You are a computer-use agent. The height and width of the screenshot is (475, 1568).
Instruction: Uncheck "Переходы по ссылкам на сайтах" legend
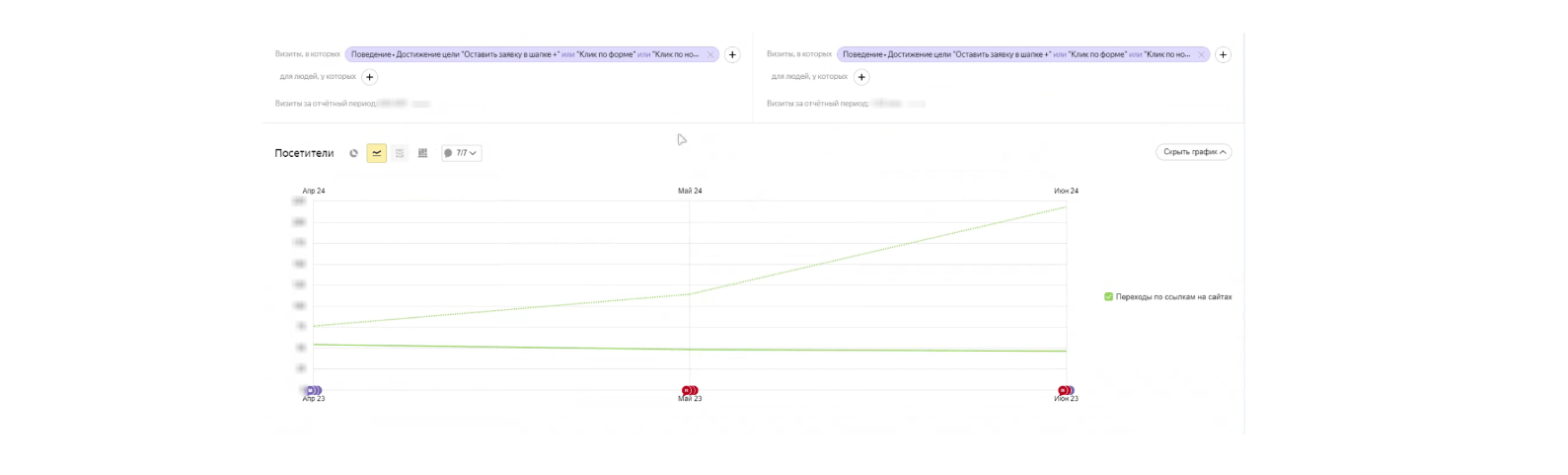click(x=1109, y=297)
